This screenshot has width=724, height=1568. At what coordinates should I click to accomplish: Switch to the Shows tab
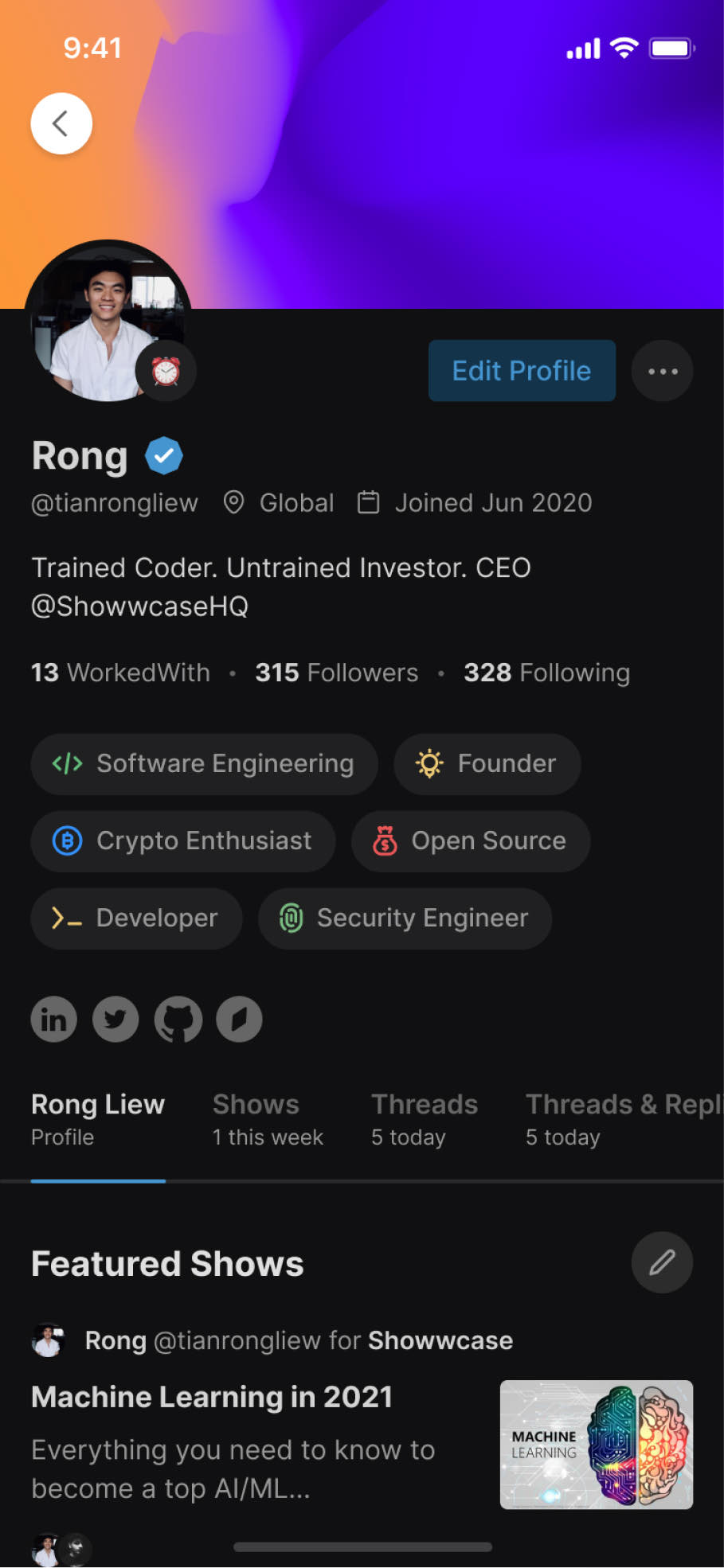click(268, 1119)
